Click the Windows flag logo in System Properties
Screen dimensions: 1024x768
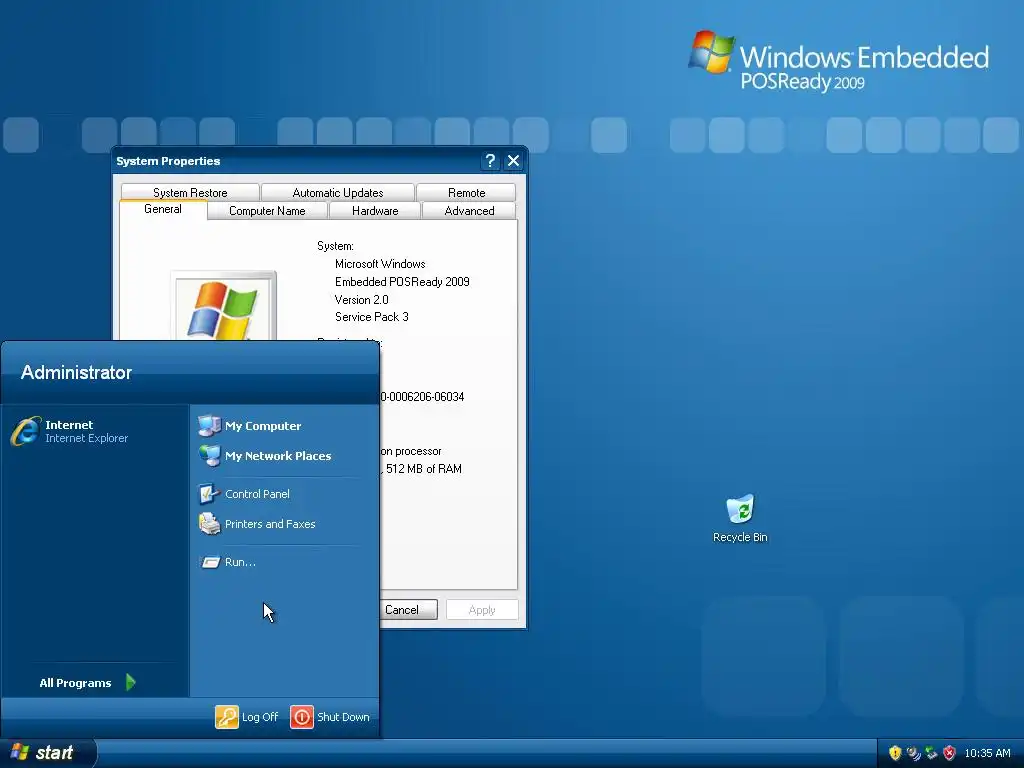point(223,309)
